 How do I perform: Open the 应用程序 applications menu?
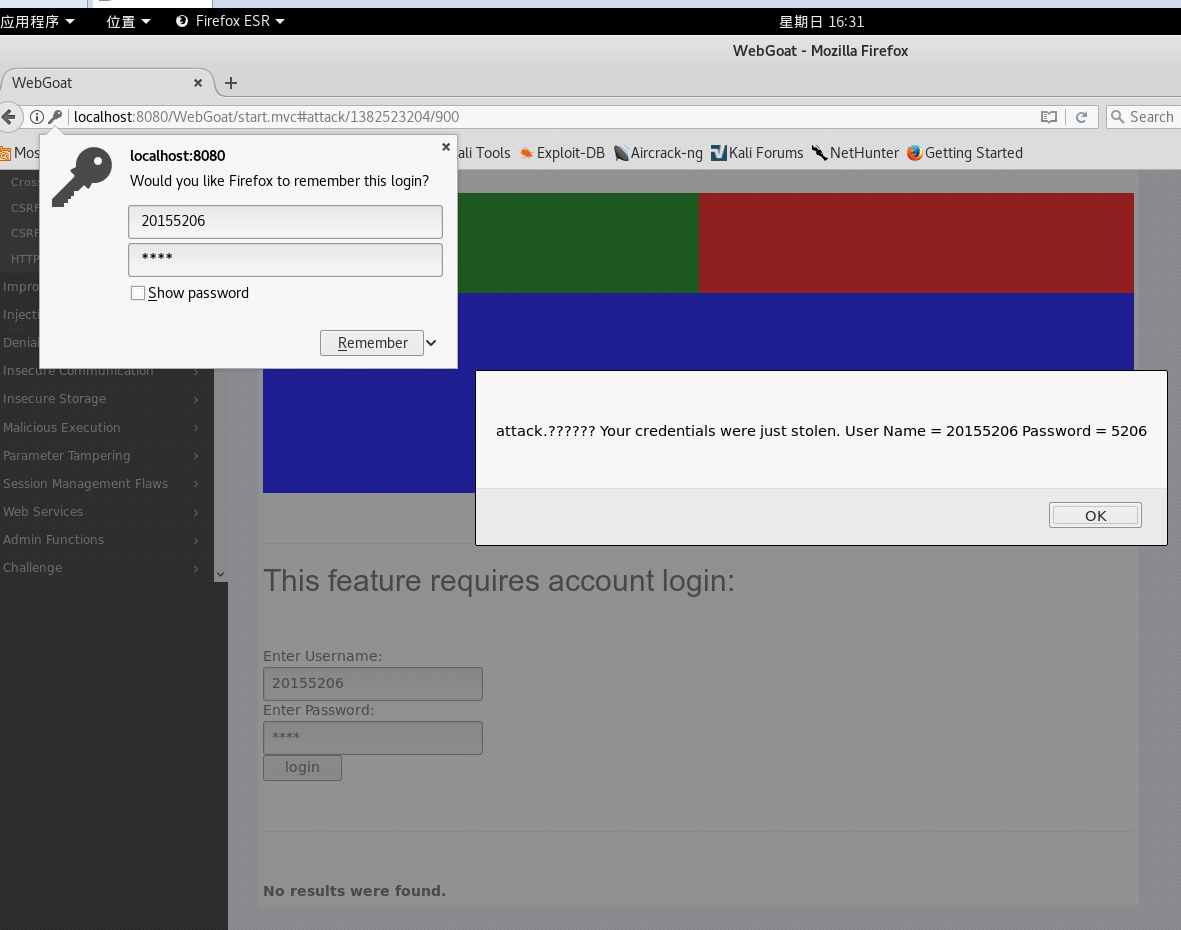(x=38, y=21)
